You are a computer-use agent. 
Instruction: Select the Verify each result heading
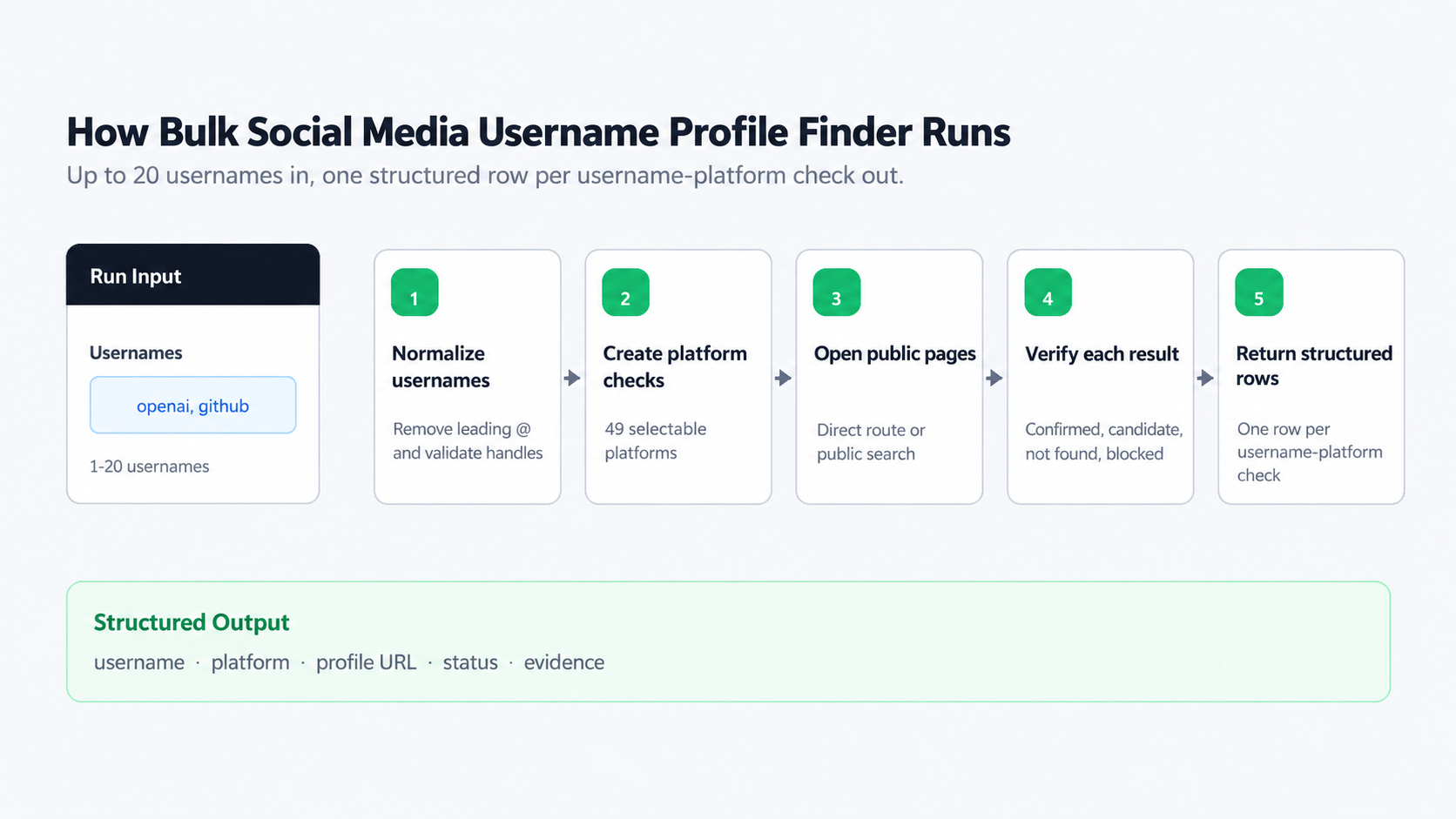tap(1102, 353)
